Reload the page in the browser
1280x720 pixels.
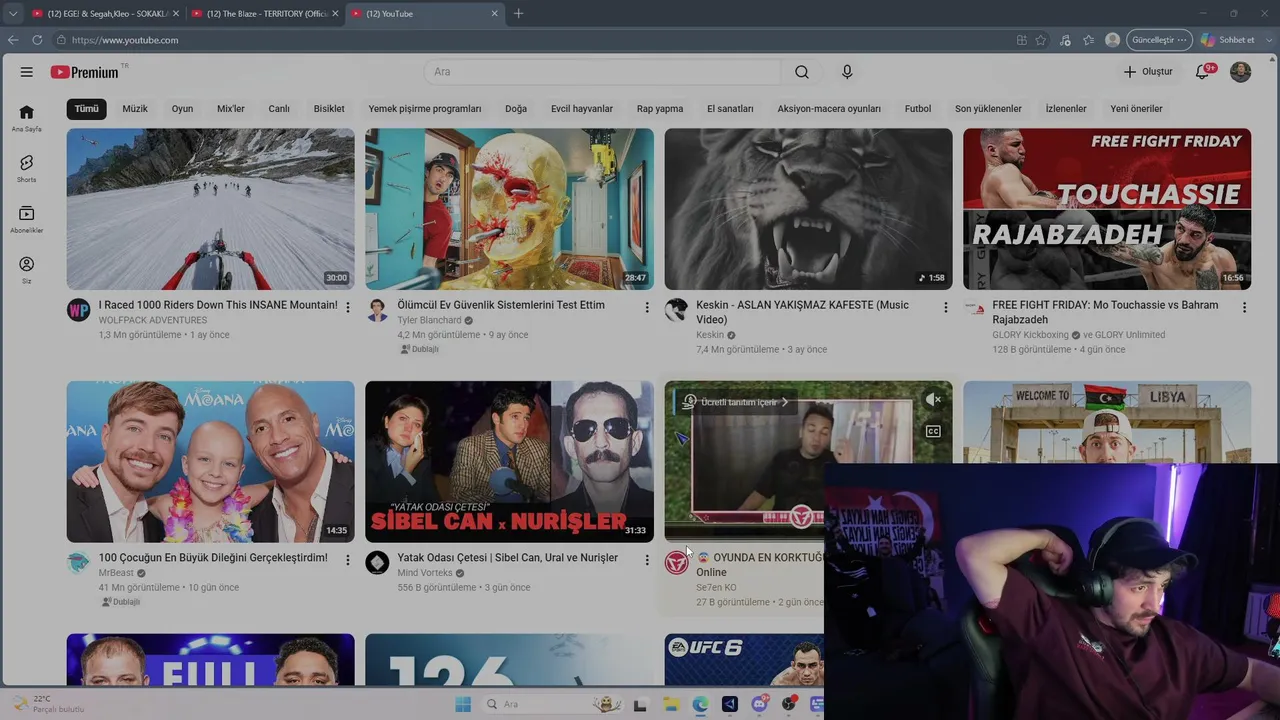[x=37, y=40]
